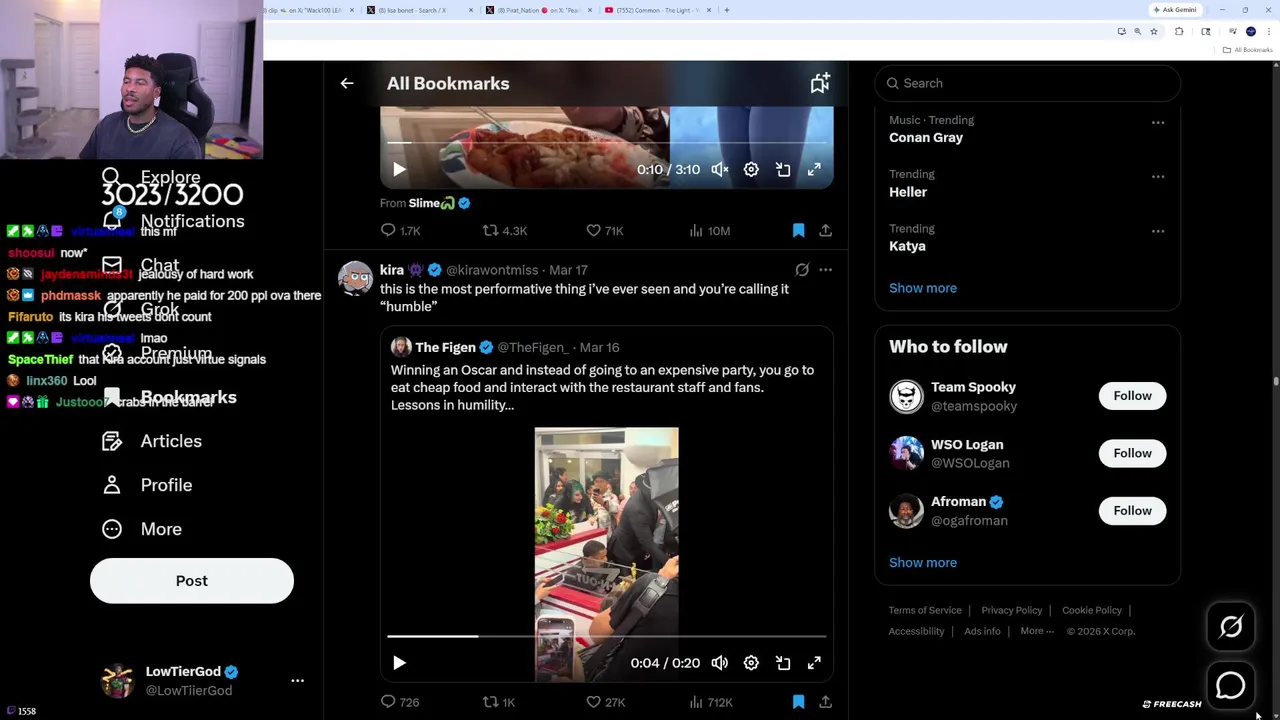Viewport: 1280px width, 720px height.
Task: Share kira's post
Action: 825,702
